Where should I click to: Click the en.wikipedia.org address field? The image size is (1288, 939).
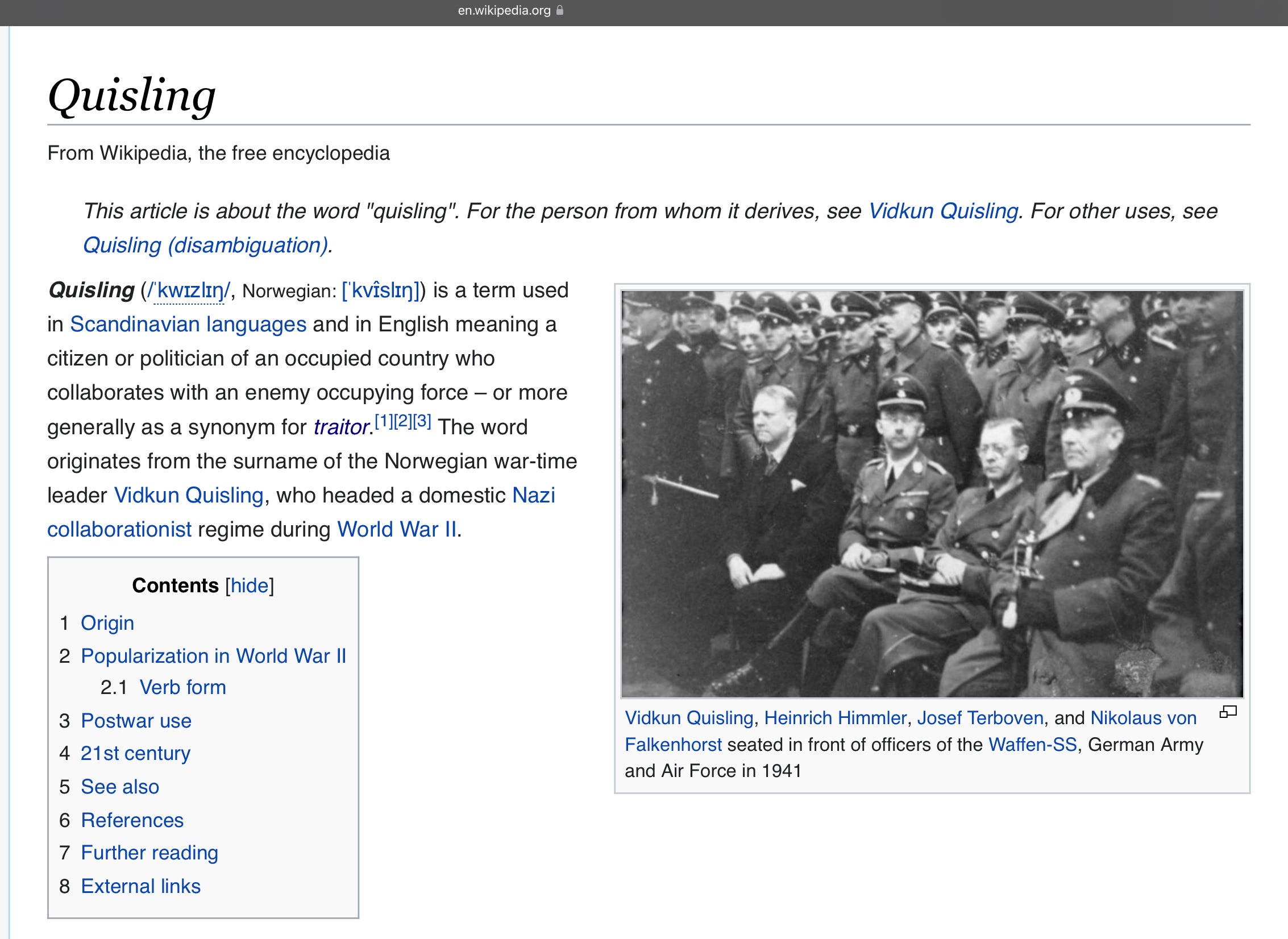pos(504,10)
